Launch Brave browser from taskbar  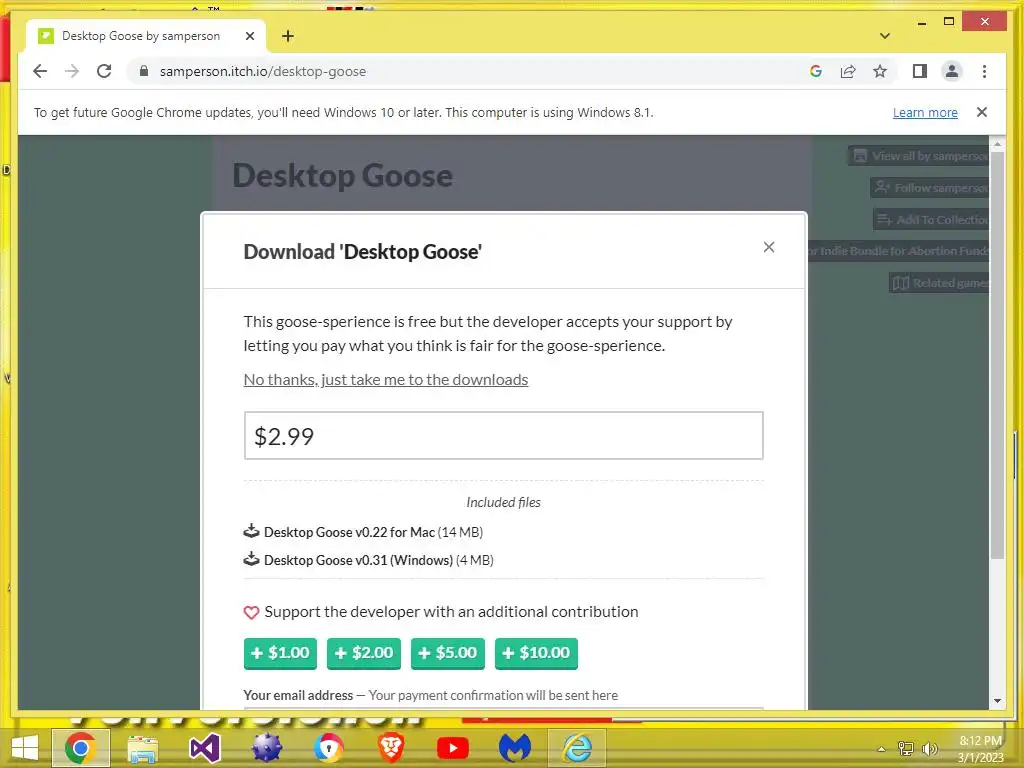(x=391, y=748)
